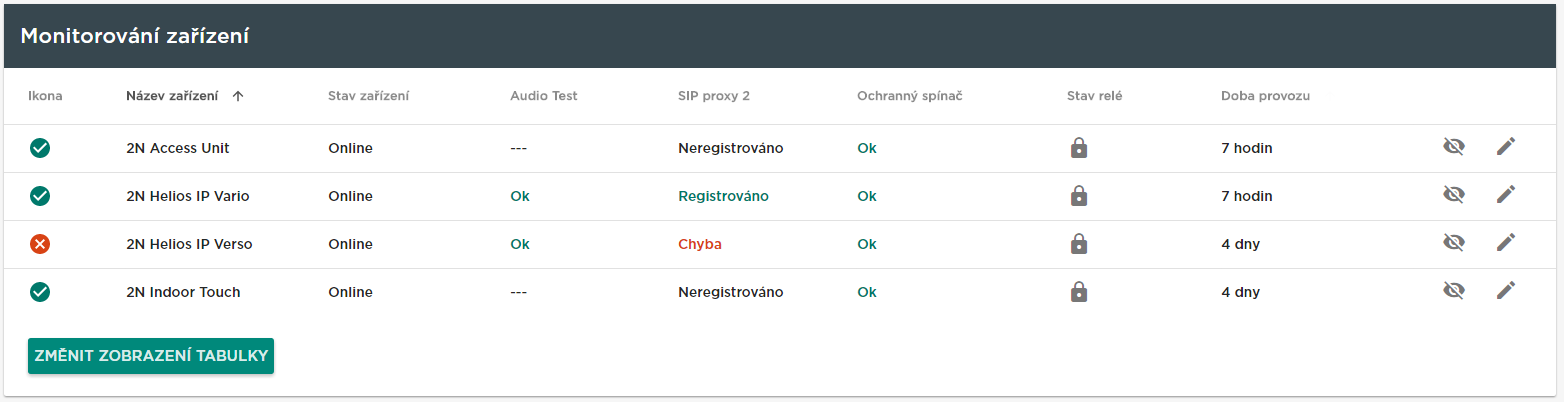Toggle visibility of 2N Indoor Touch
1564x402 pixels.
point(1454,292)
